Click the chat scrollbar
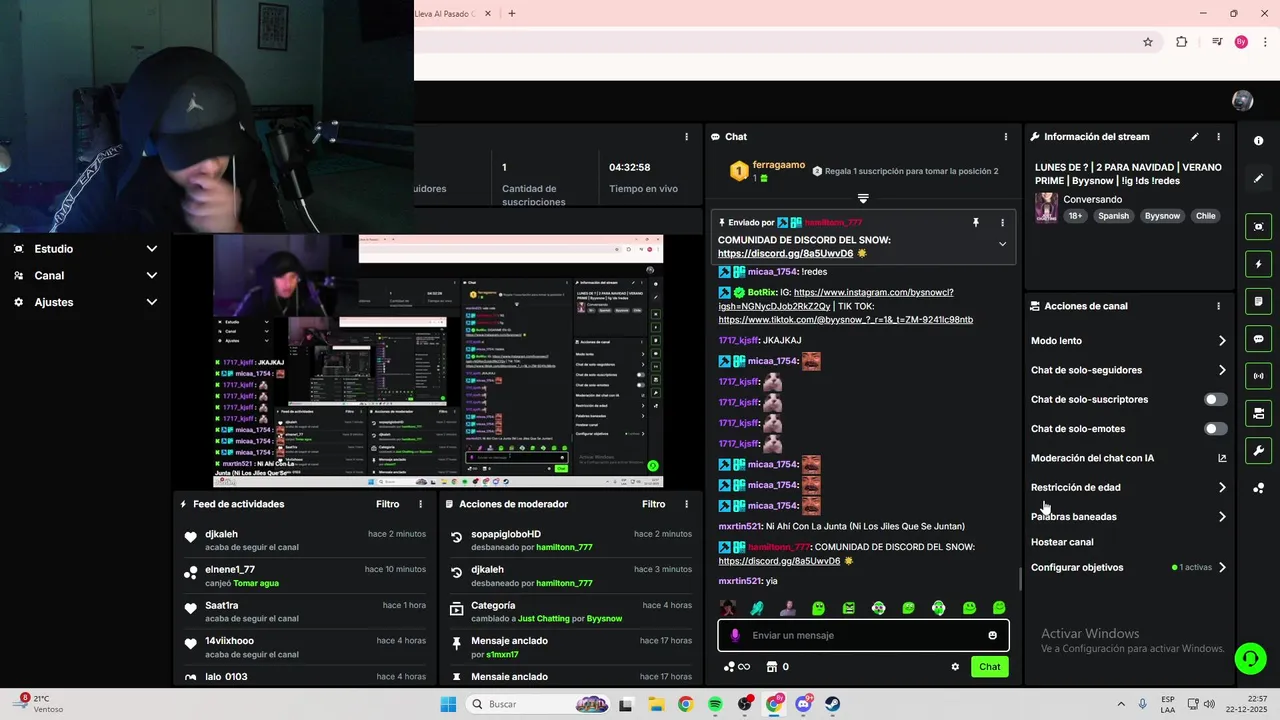1280x720 pixels. 1019,578
